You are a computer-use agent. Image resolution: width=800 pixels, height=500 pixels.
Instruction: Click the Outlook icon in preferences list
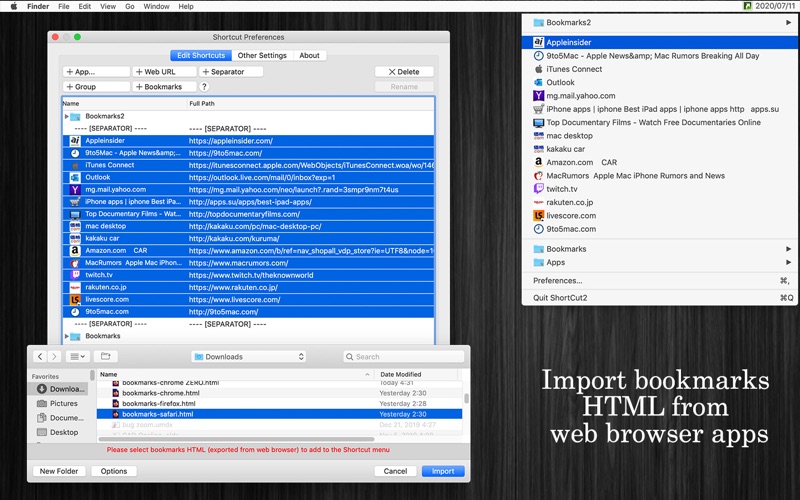click(75, 178)
